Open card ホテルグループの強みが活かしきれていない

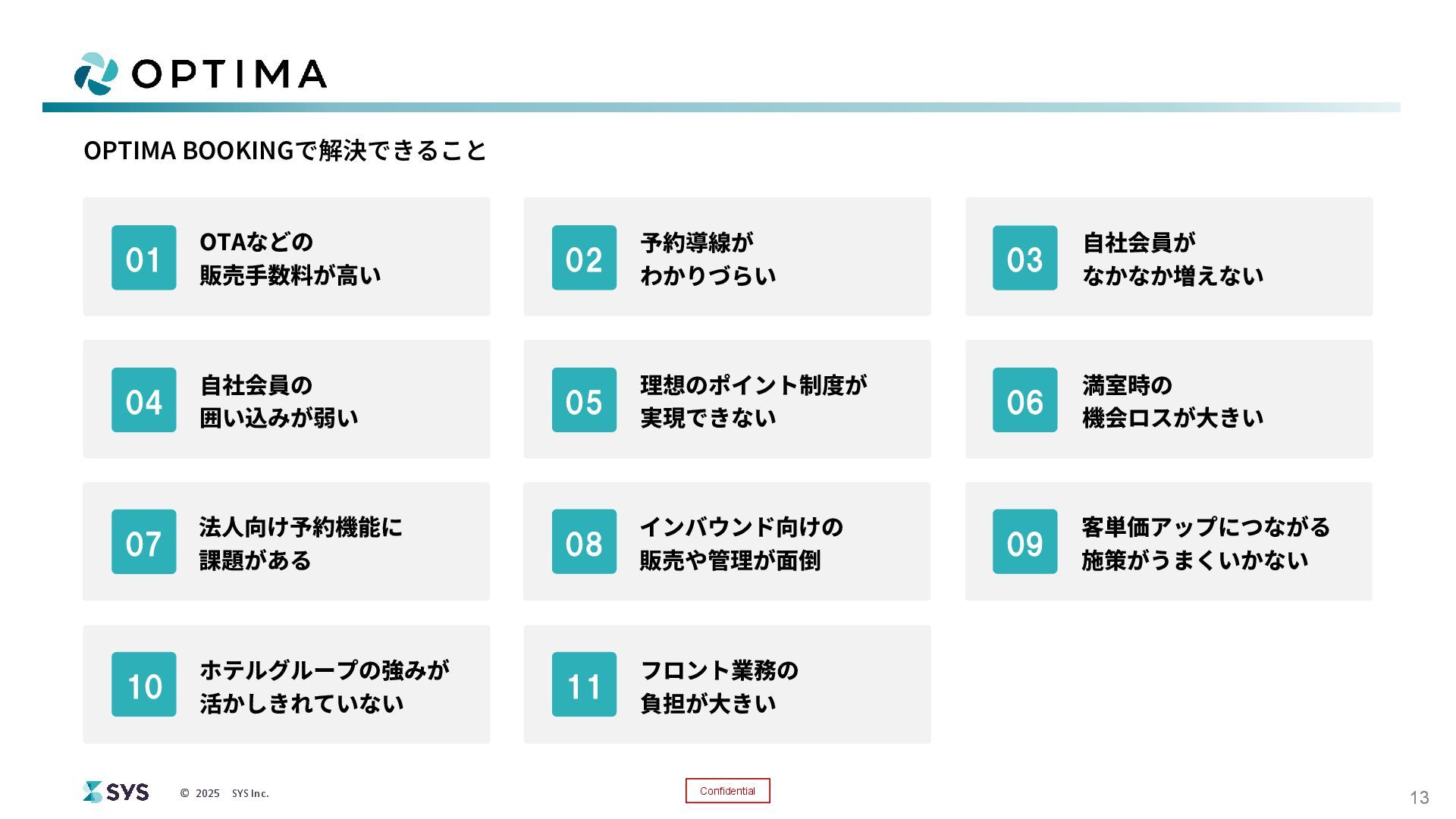tap(287, 684)
